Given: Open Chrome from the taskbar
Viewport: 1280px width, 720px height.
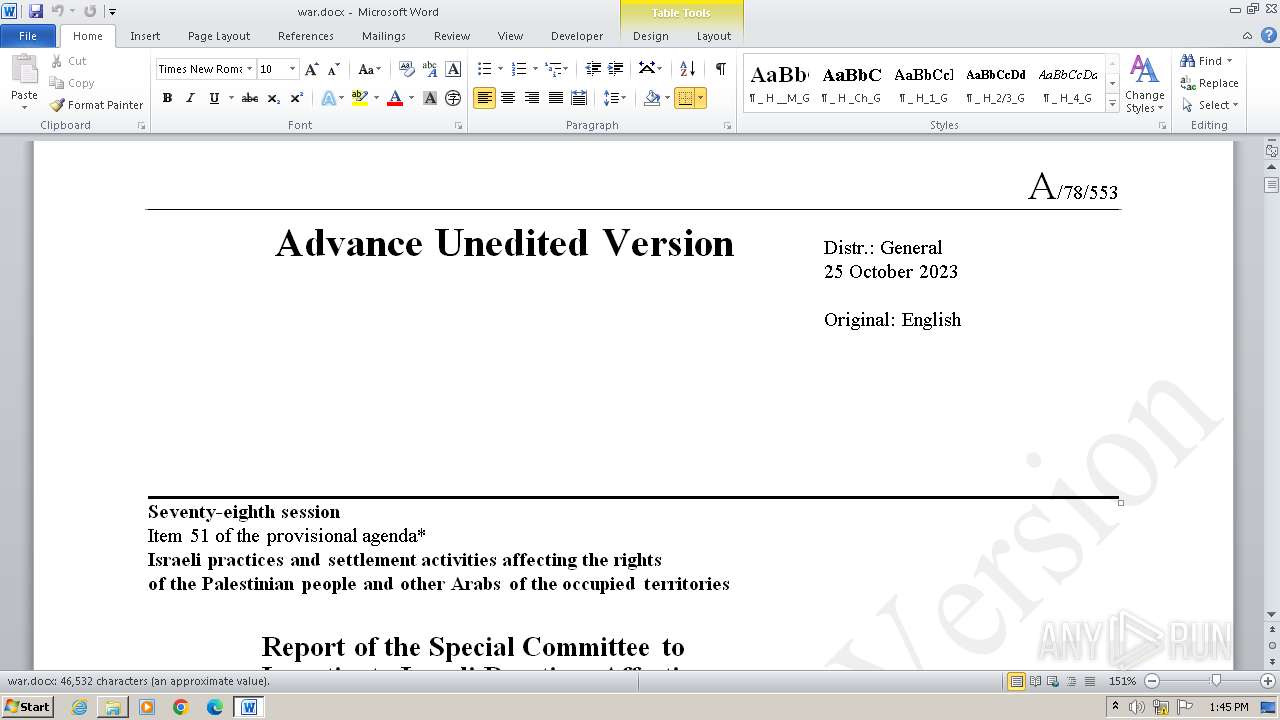Looking at the screenshot, I should click(181, 707).
